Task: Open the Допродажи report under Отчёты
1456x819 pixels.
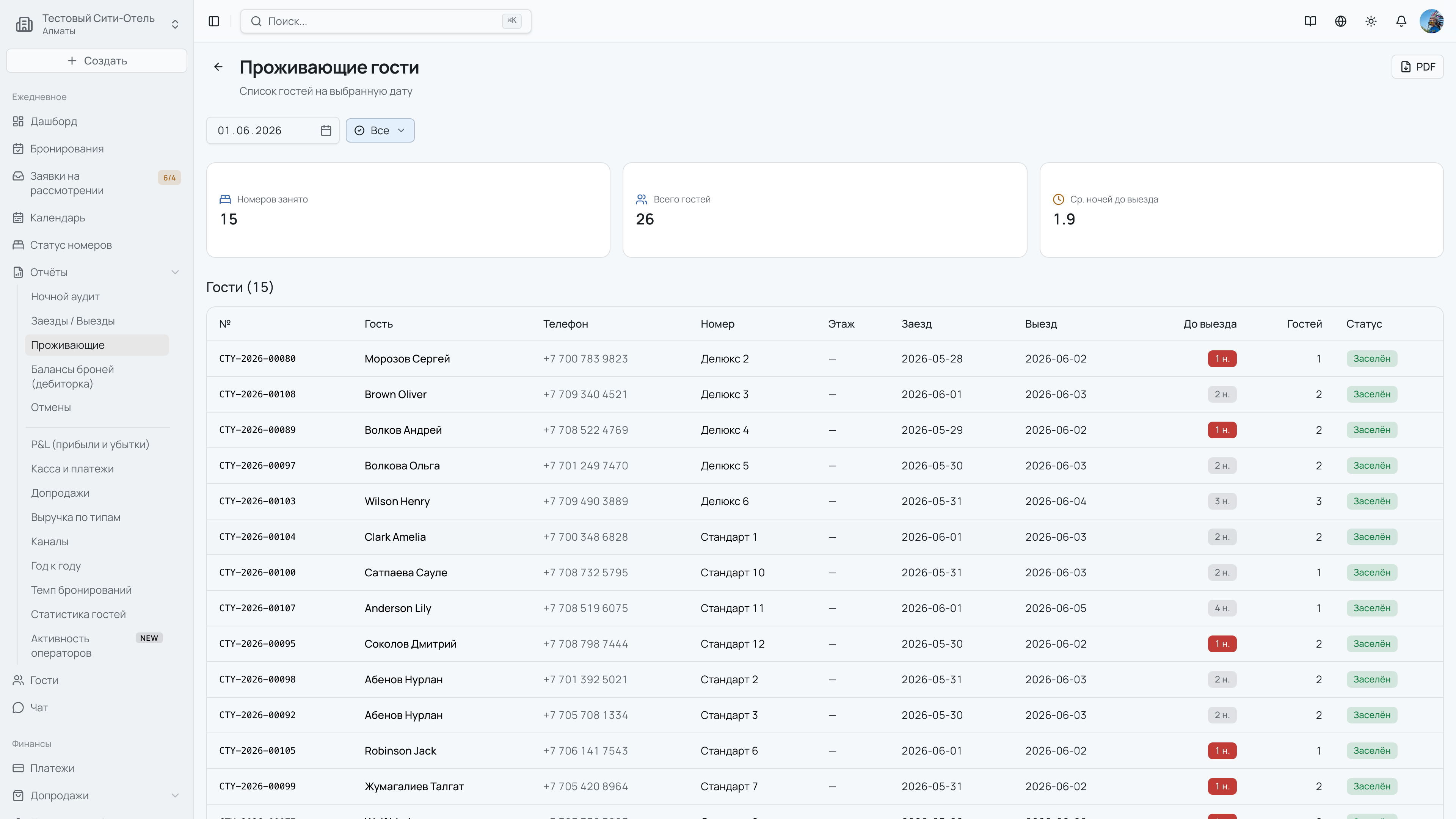Action: click(x=60, y=493)
